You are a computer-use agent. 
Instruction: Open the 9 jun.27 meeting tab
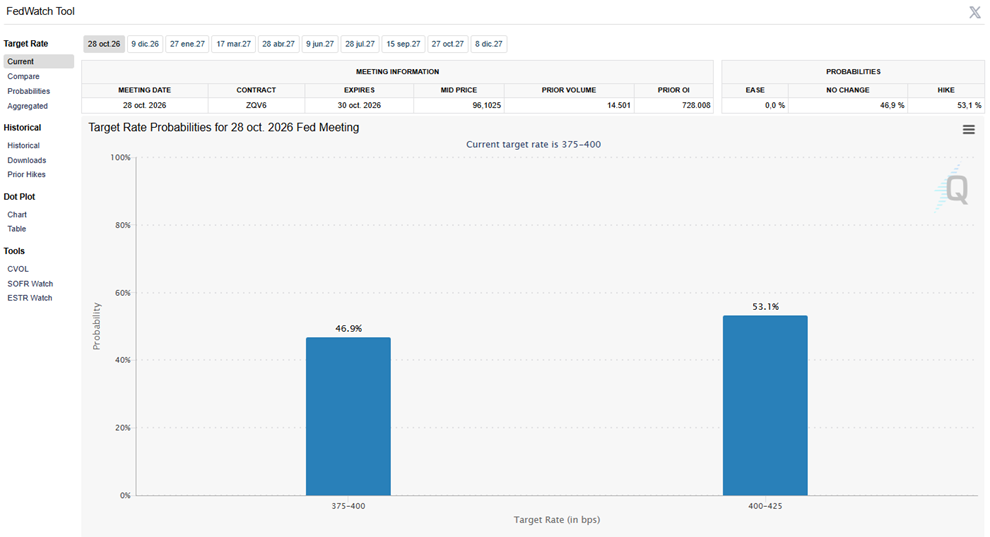coord(320,44)
